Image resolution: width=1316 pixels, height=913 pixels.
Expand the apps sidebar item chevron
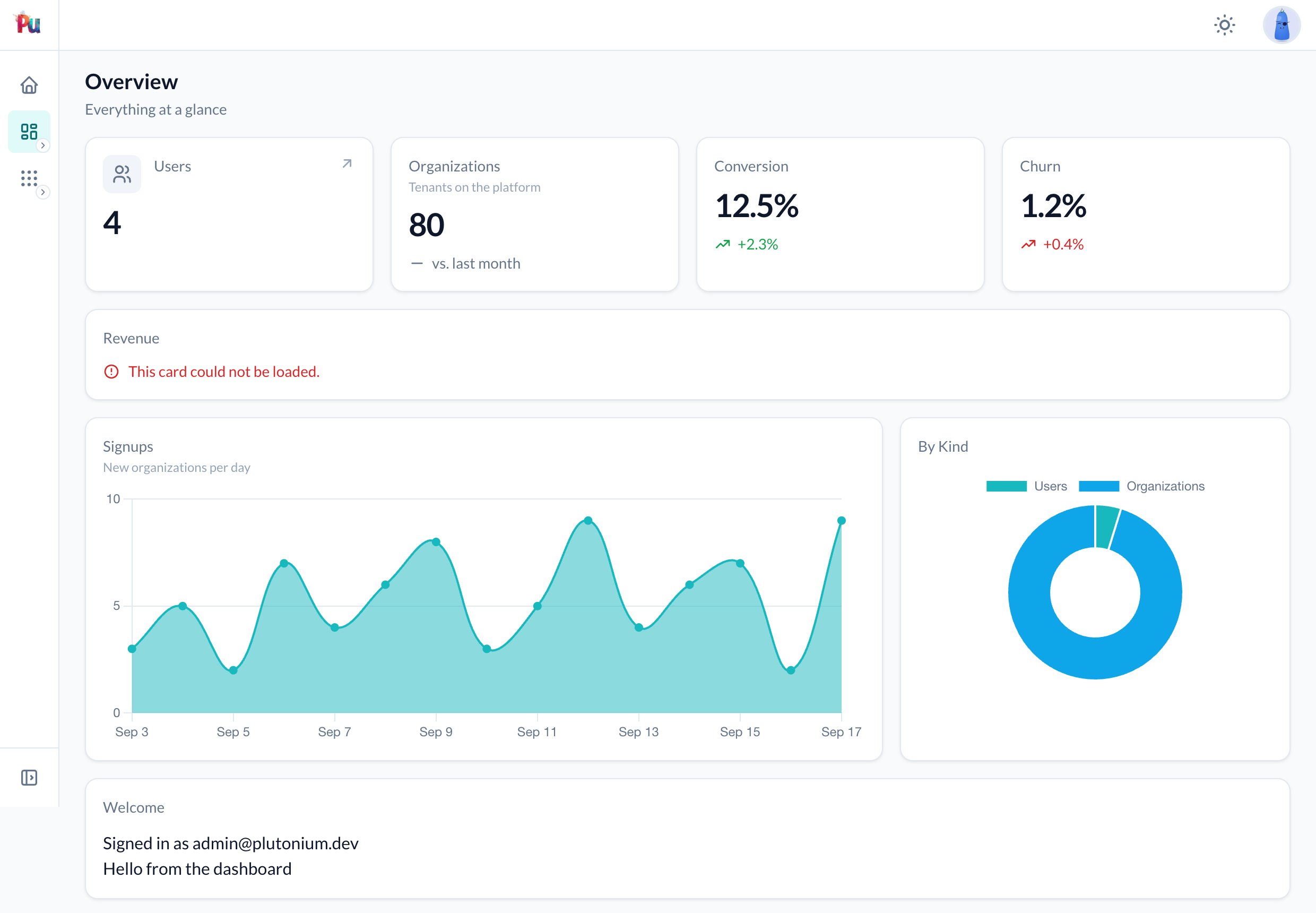[43, 192]
